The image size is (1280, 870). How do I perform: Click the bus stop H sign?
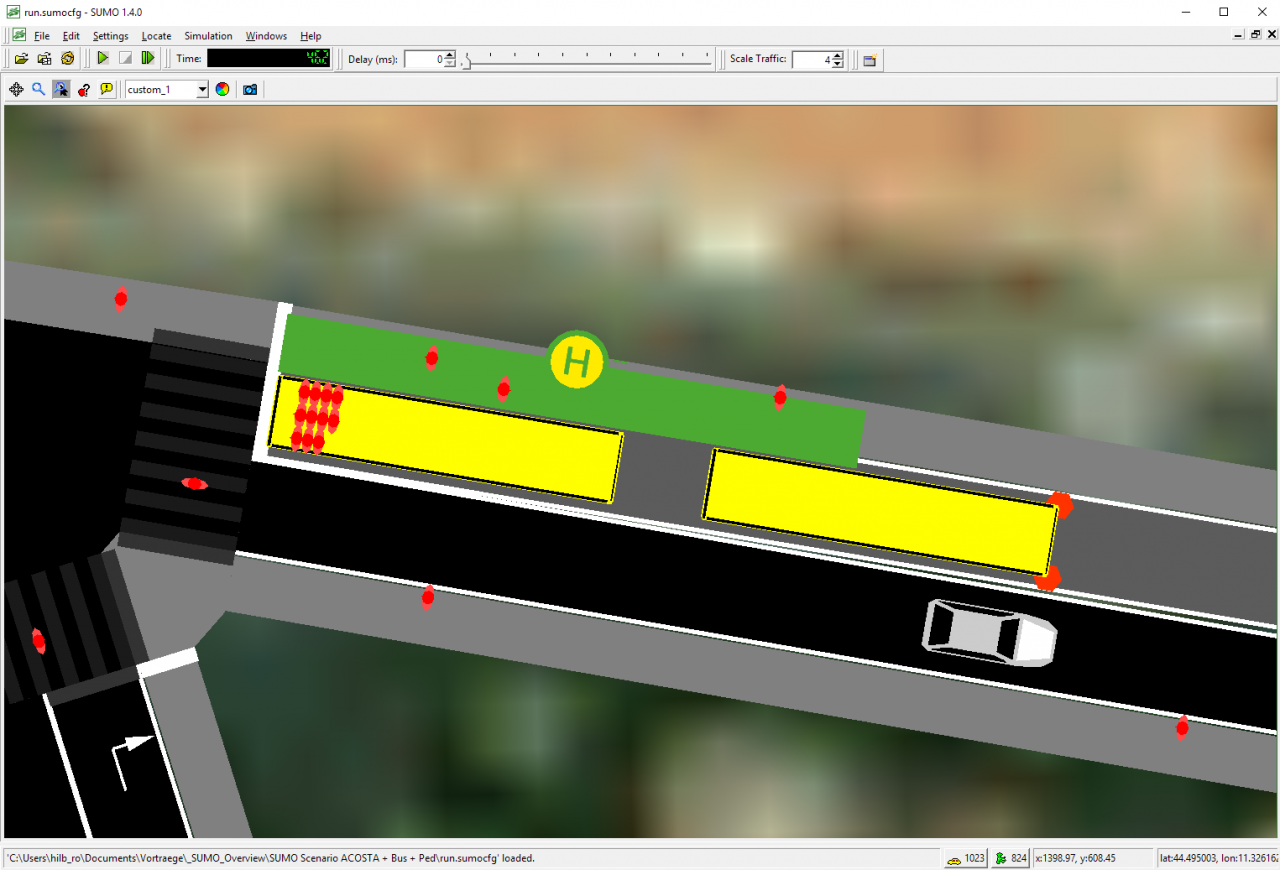click(577, 360)
